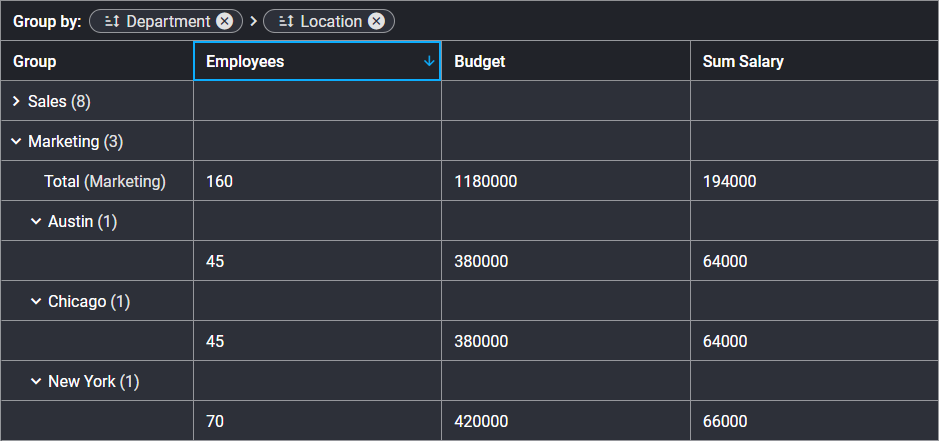The width and height of the screenshot is (939, 441).
Task: Select Austin's 380000 budget cell
Action: [x=566, y=261]
